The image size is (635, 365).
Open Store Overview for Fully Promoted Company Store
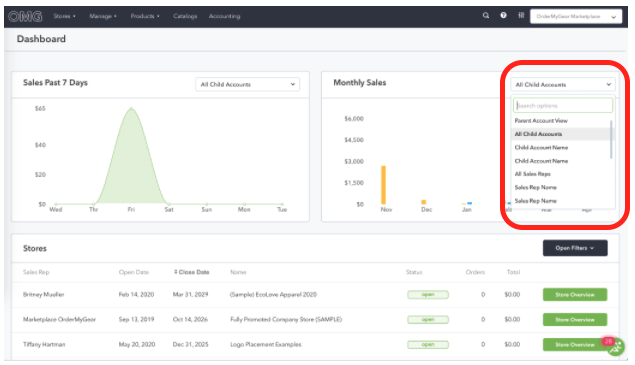tap(575, 320)
